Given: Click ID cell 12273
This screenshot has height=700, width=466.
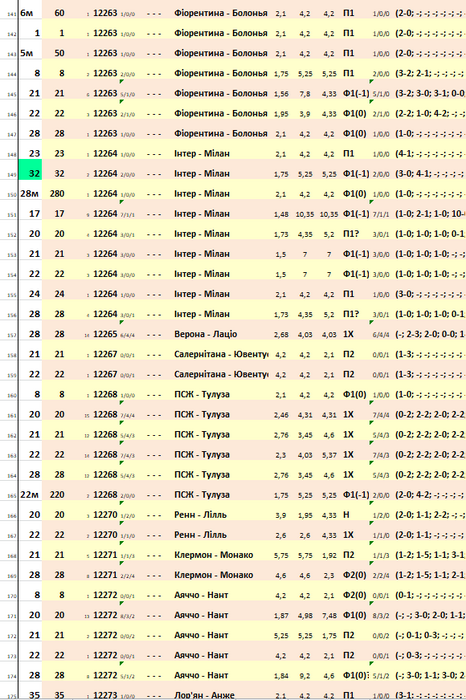Looking at the screenshot, I should click(x=105, y=695).
